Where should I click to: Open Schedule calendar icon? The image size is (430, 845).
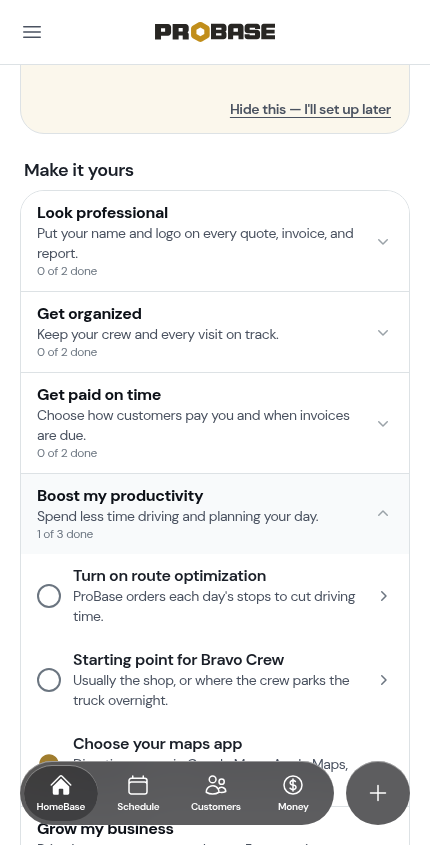click(x=138, y=785)
